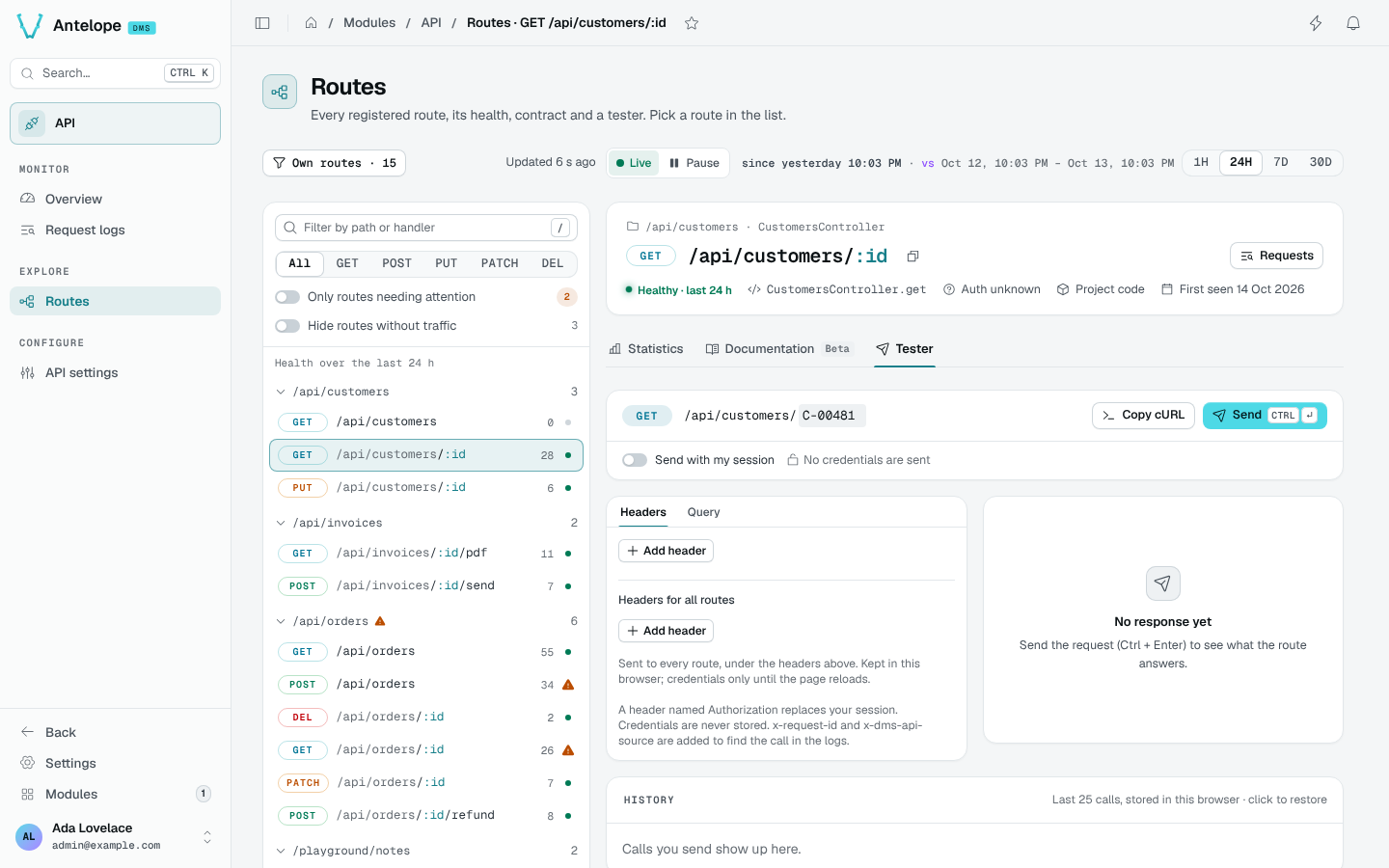
Task: Select the DEL /api/orders/:id route
Action: click(426, 718)
